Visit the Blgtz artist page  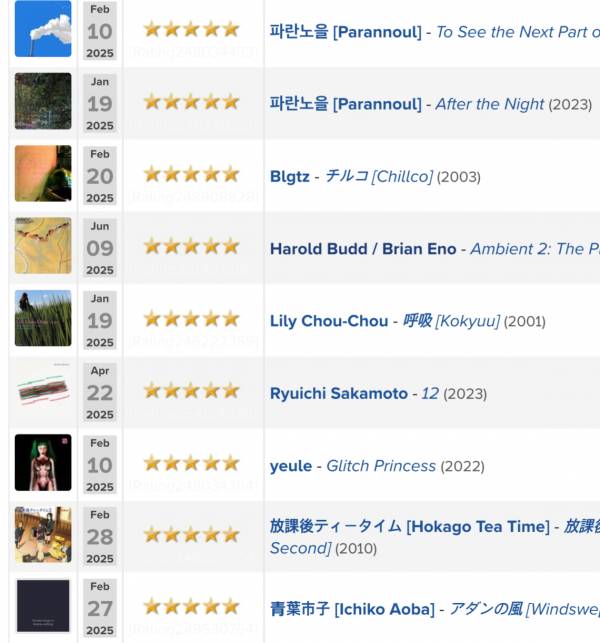click(x=290, y=177)
